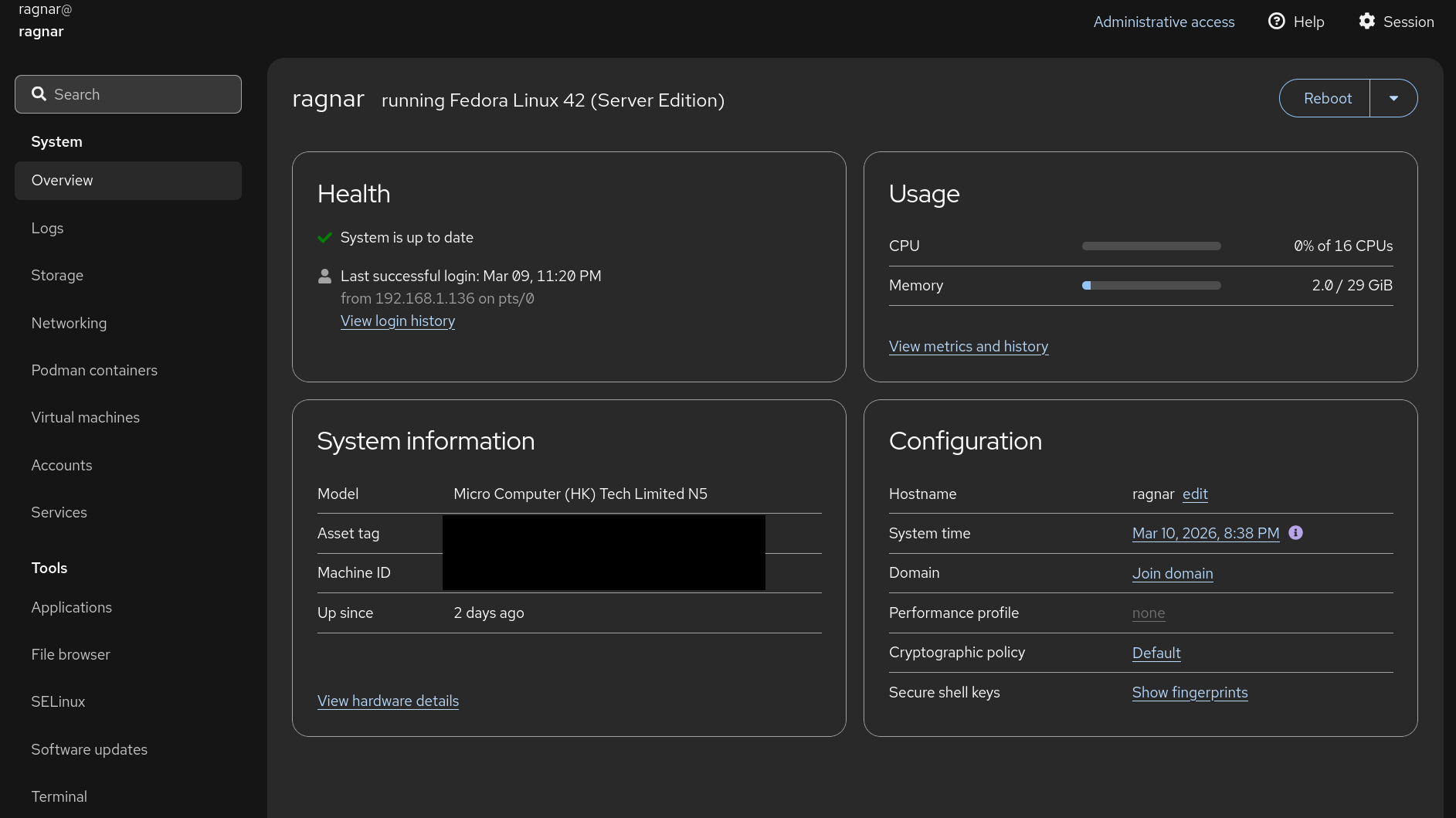Viewport: 1456px width, 818px height.
Task: Click the Memory usage progress bar
Action: (1151, 286)
